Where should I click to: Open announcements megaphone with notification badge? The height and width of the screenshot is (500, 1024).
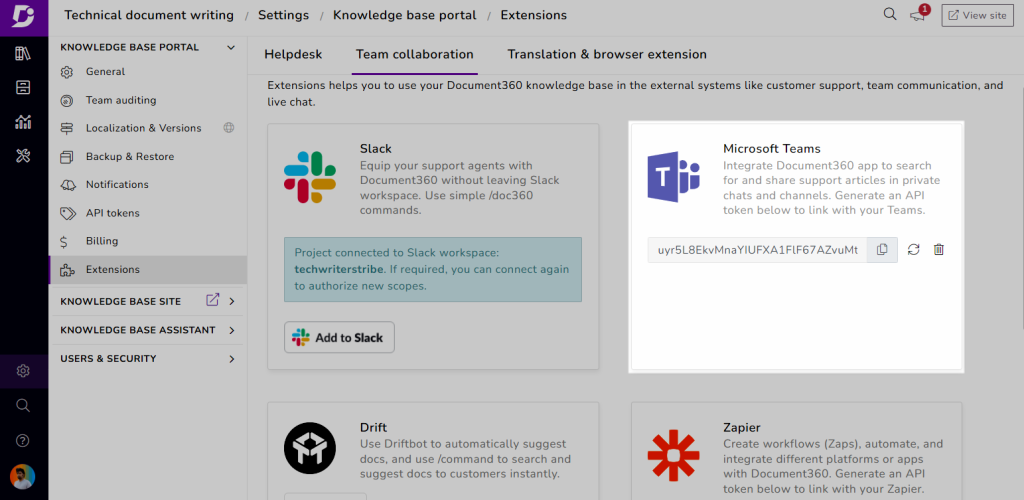click(919, 14)
